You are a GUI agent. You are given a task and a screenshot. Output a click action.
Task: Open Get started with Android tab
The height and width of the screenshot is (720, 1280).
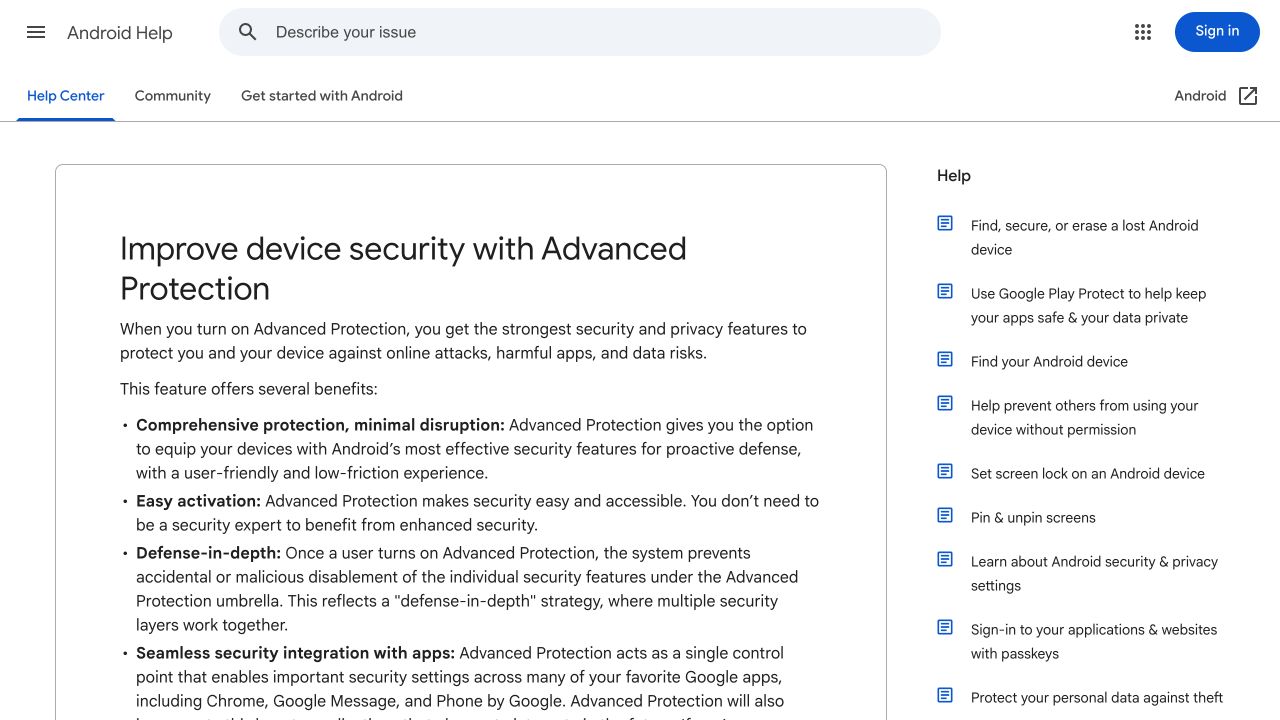pyautogui.click(x=322, y=96)
